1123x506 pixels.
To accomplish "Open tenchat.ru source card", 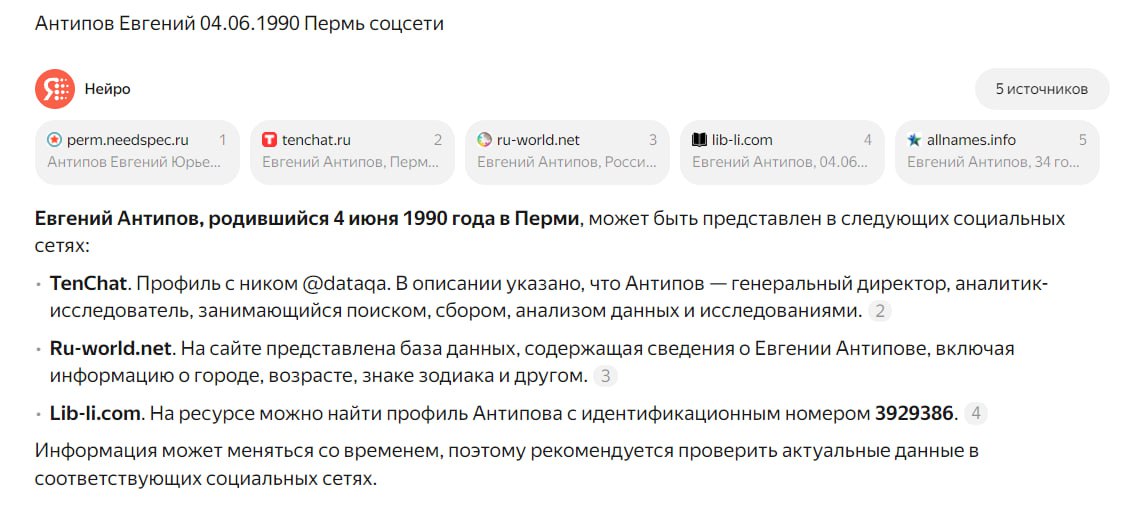I will (x=352, y=152).
